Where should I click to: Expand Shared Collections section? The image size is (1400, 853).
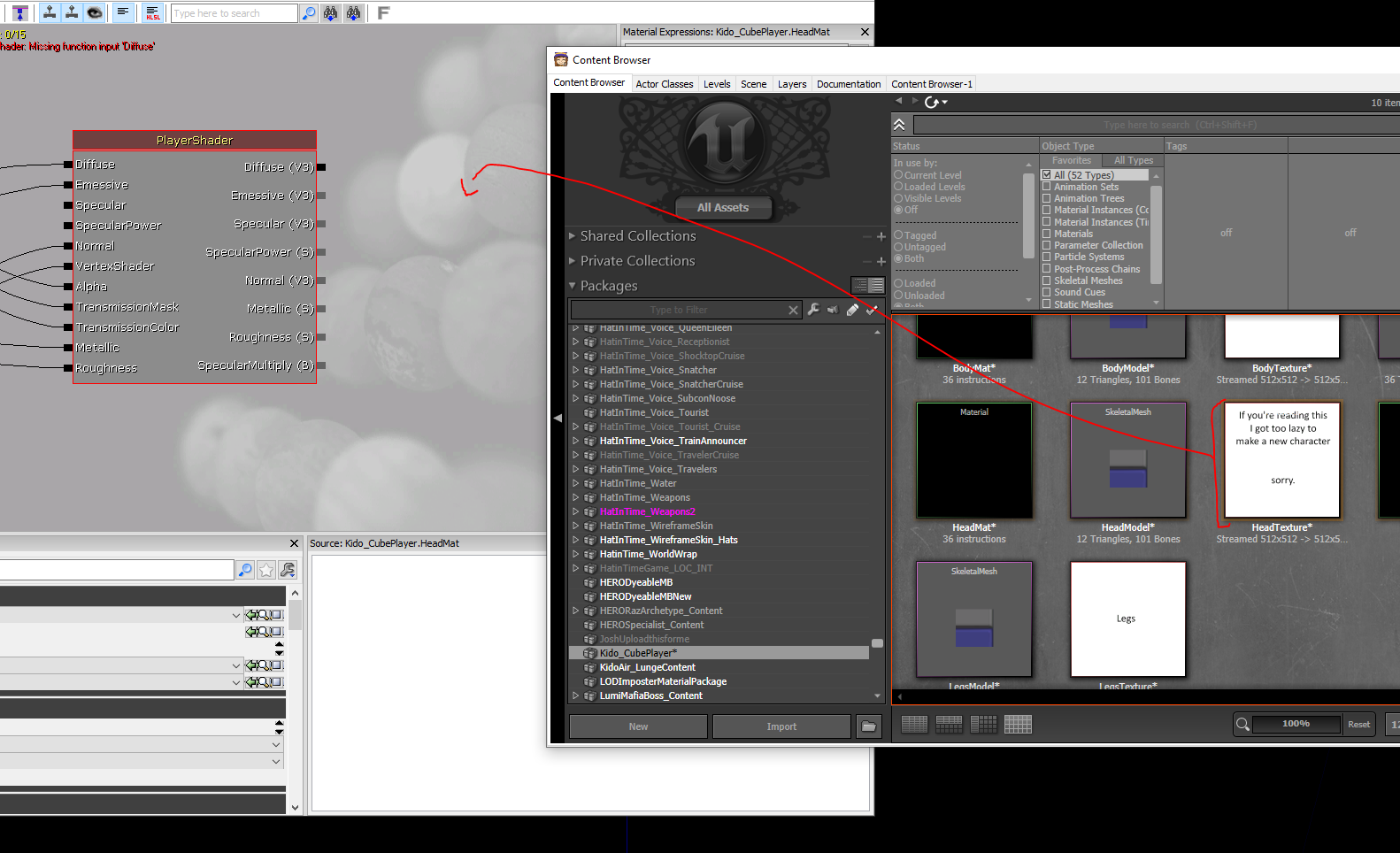[573, 236]
